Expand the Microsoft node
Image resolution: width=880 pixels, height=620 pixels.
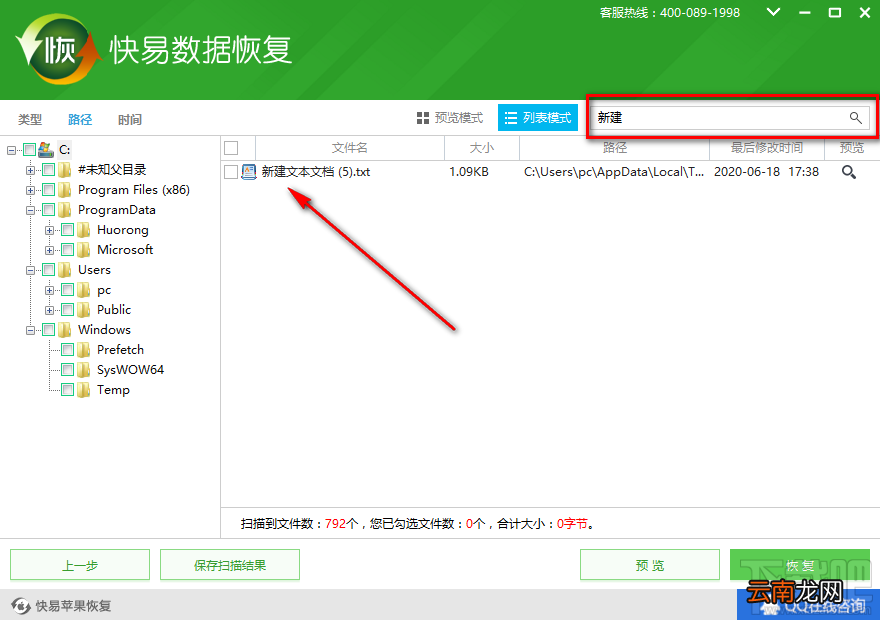tap(49, 250)
